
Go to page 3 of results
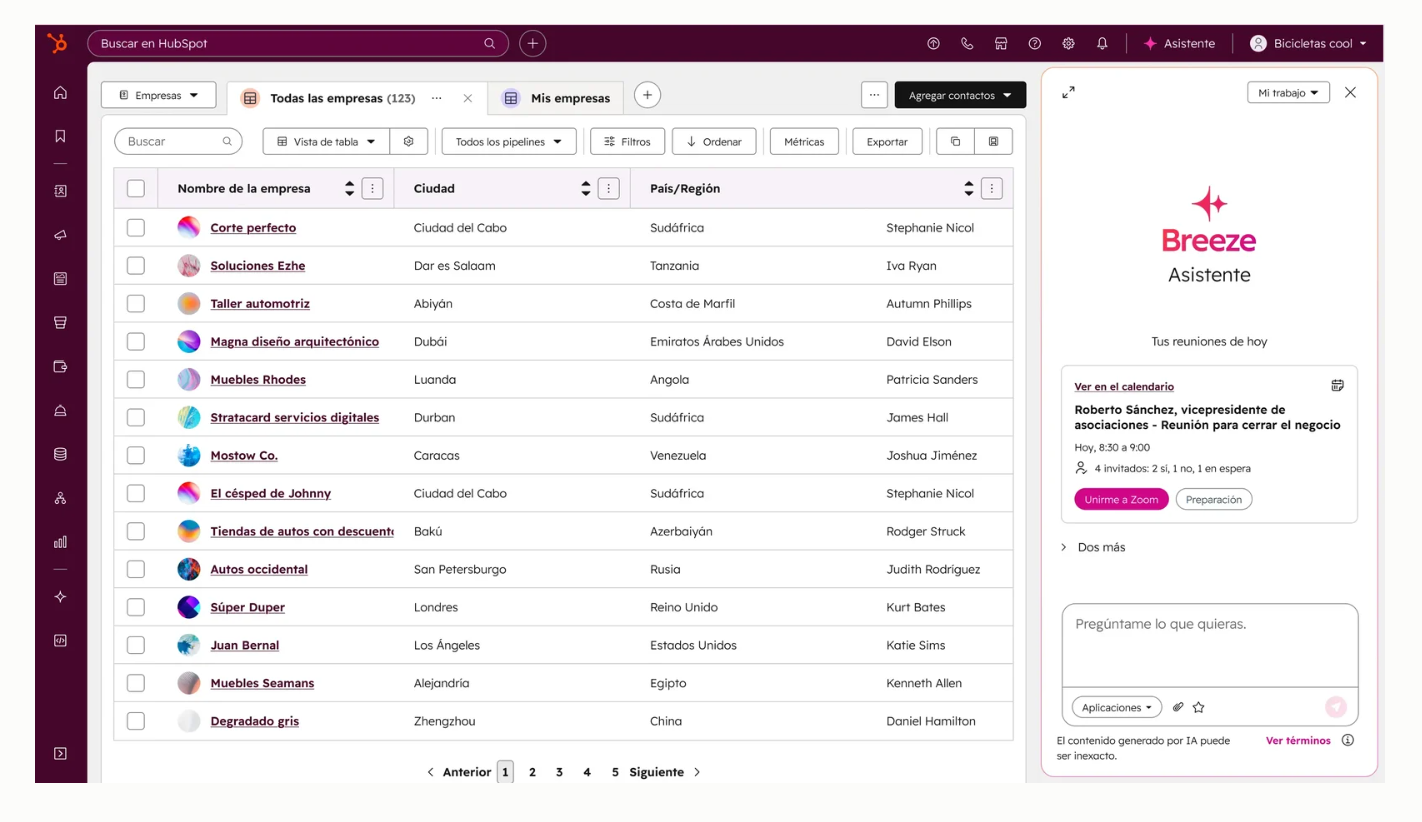tap(559, 772)
